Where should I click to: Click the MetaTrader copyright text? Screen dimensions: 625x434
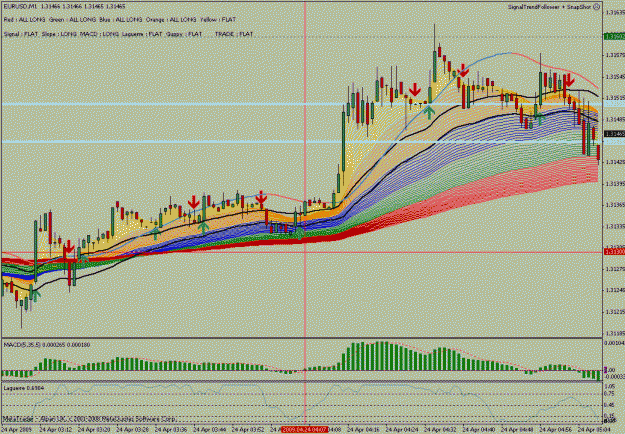tap(90, 419)
